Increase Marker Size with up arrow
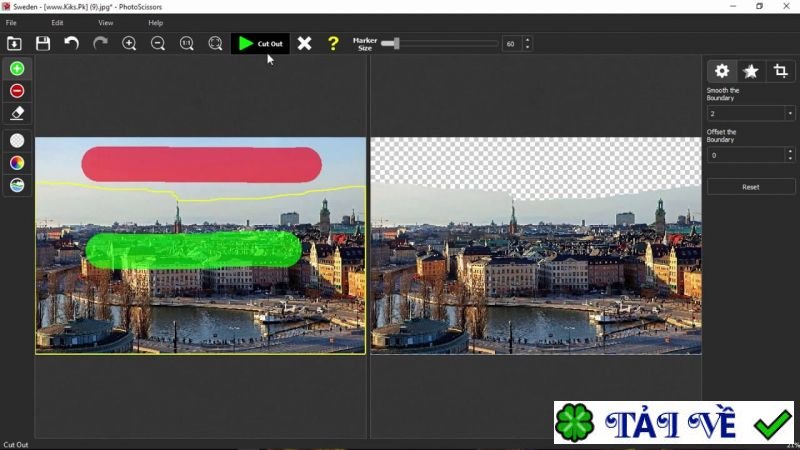 528,40
